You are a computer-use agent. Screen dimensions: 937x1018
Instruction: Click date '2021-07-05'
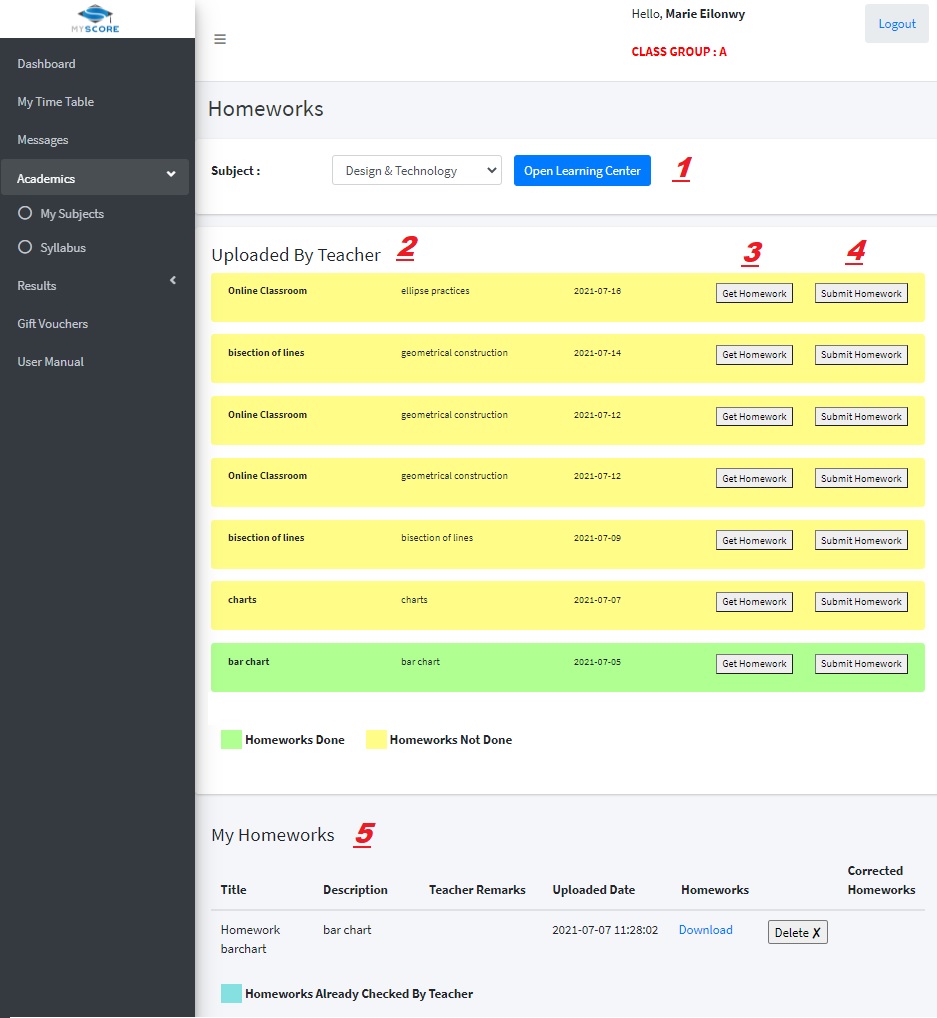click(x=597, y=662)
